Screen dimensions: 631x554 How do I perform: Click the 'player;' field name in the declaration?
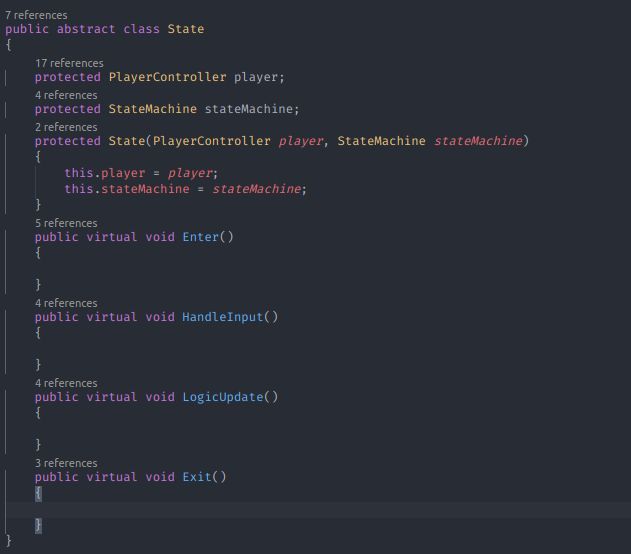pos(259,77)
